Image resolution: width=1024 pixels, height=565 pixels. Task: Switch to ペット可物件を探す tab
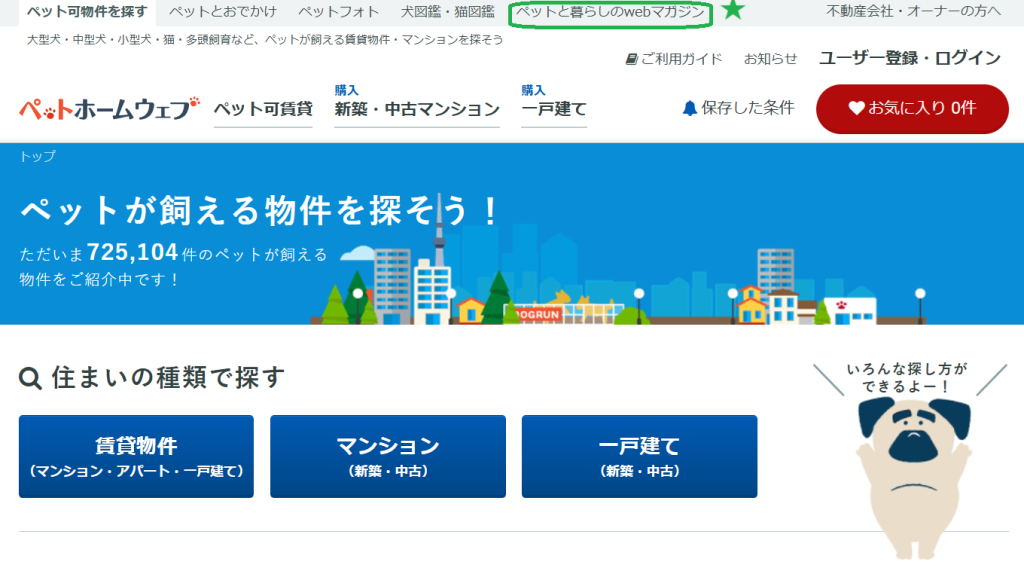click(x=87, y=12)
